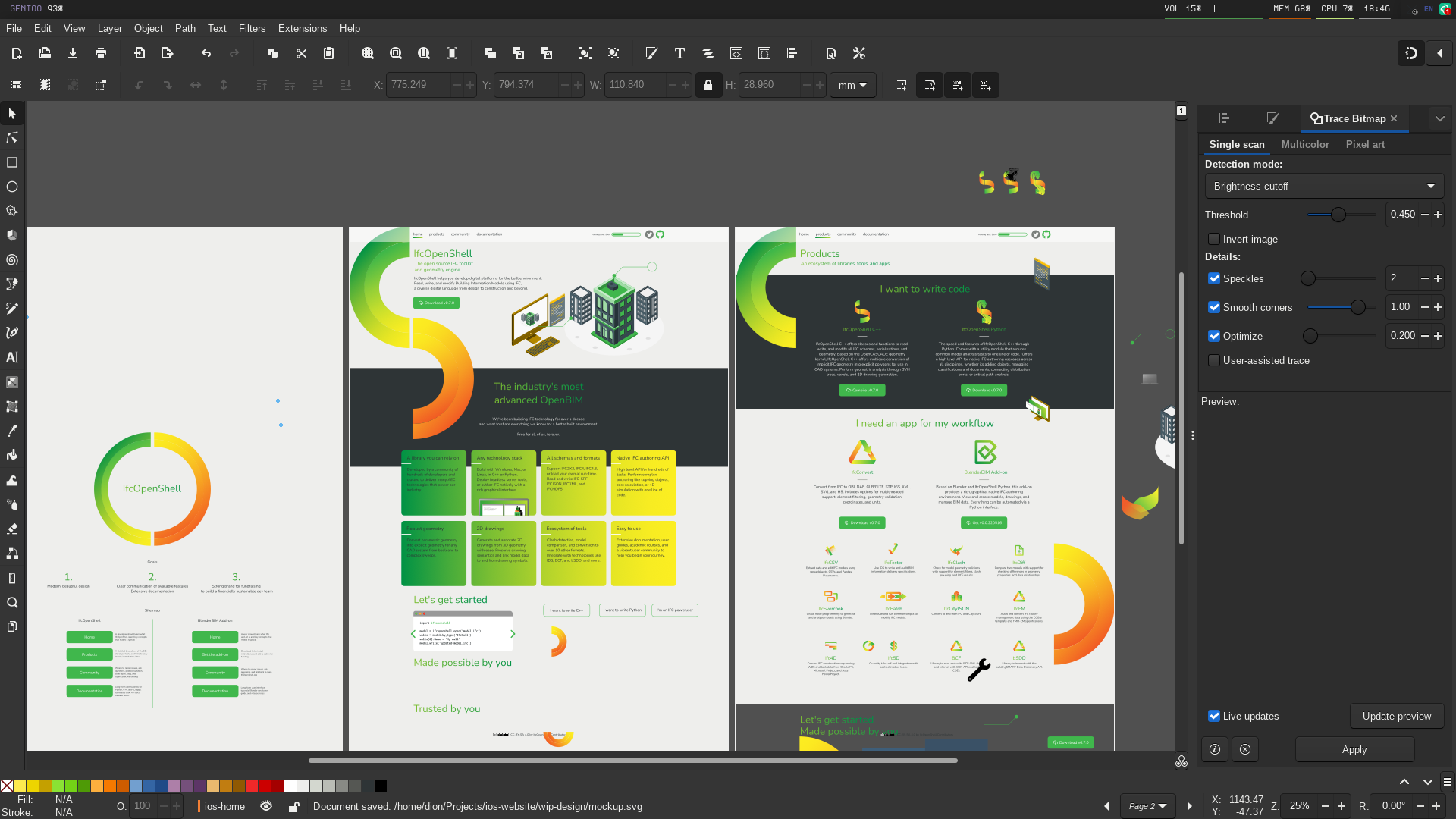Click the Paste clipboard icon

tap(329, 53)
